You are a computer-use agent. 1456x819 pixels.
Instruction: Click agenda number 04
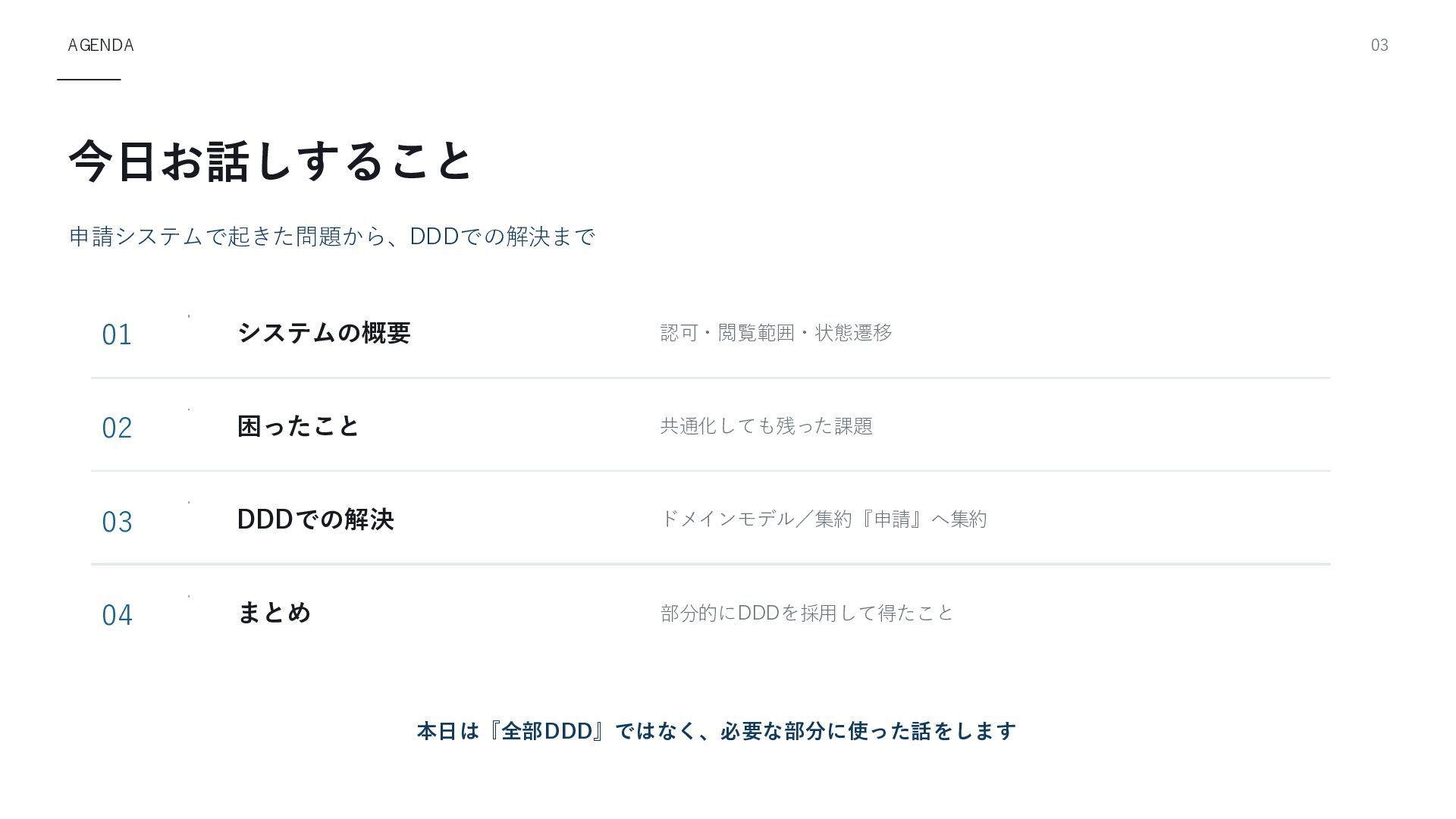[x=117, y=615]
